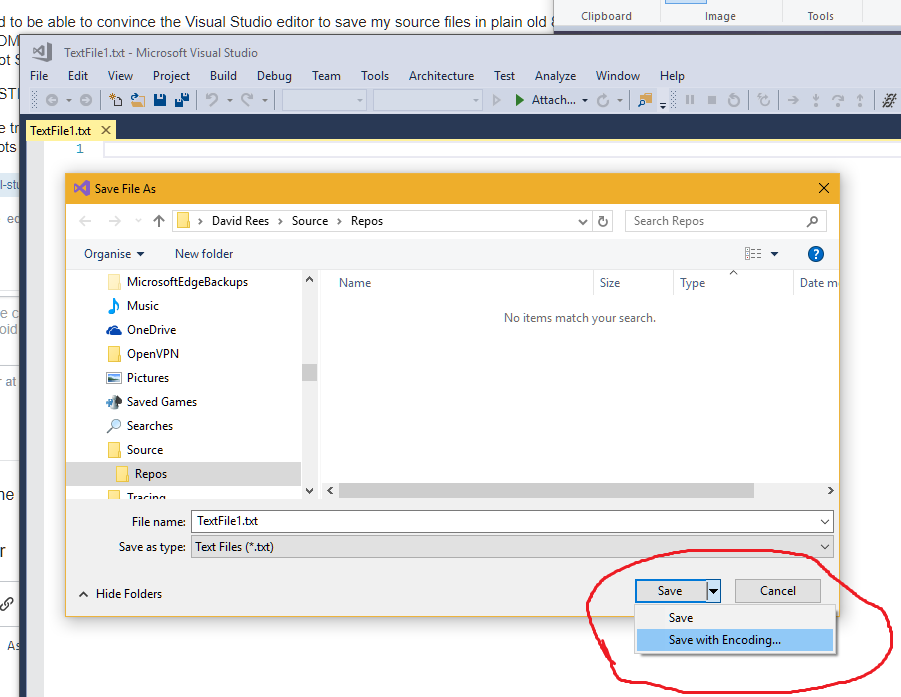Screen dimensions: 901x697
Task: Click the Save All toolbar icon
Action: point(182,100)
